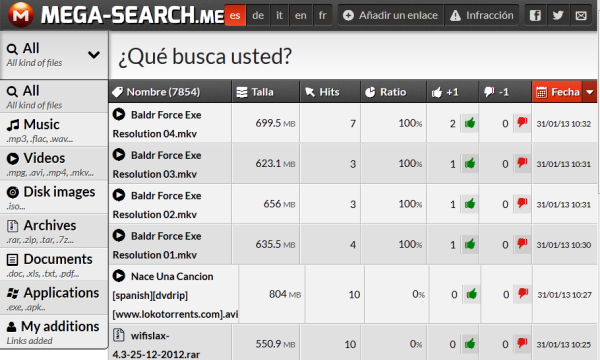Click the red Mega logo icon

21,15
